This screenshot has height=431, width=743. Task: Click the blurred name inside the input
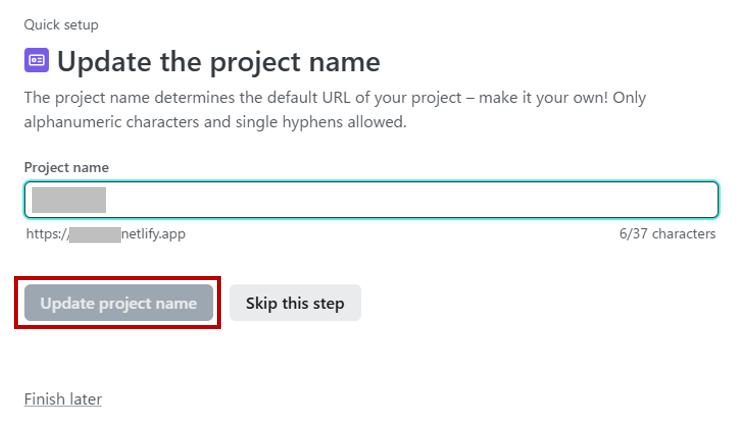click(x=68, y=199)
